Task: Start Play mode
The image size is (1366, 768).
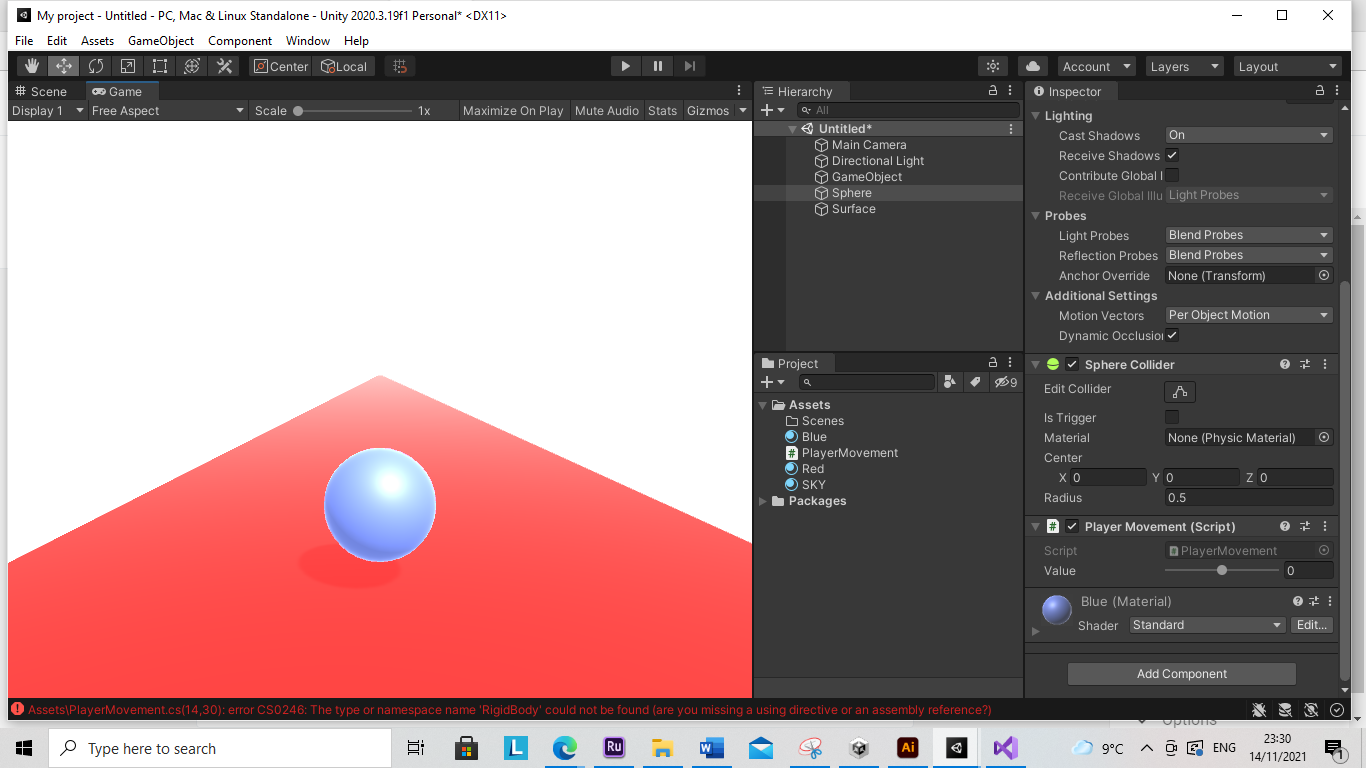Action: tap(626, 66)
